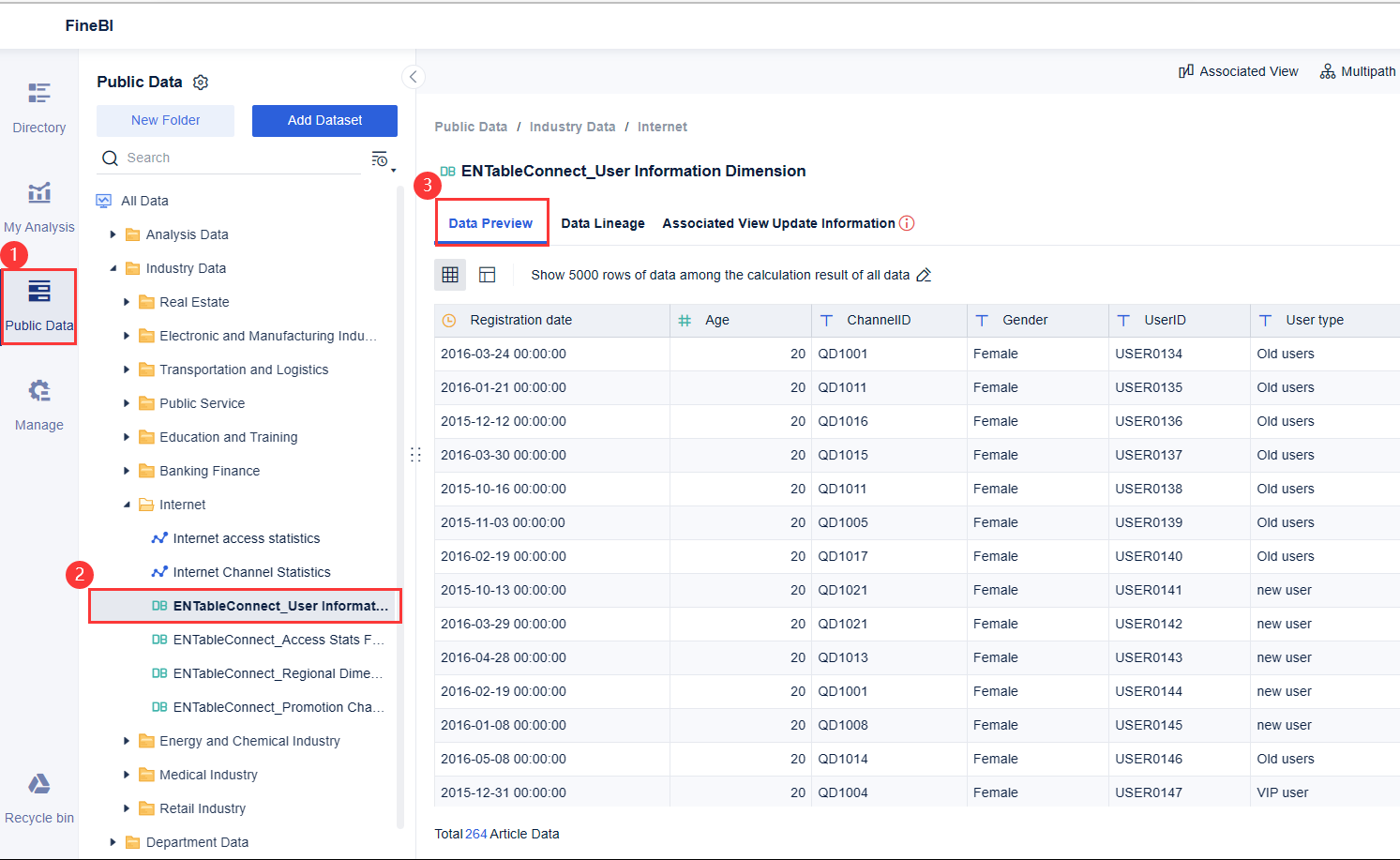1400x860 pixels.
Task: Open Multipath from top toolbar
Action: tap(1358, 71)
